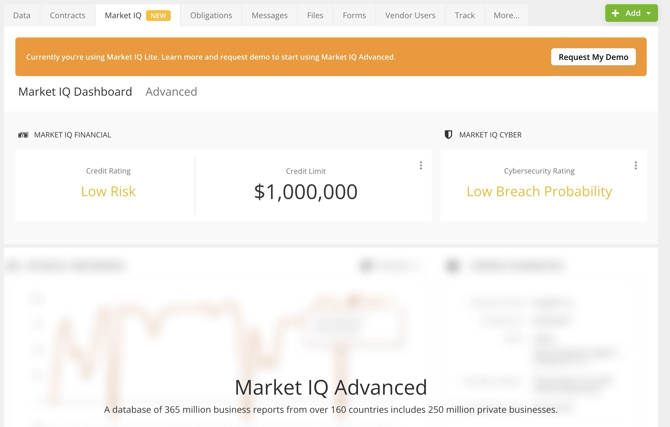Click Low Breach Probability rating
The image size is (670, 427).
coord(539,191)
